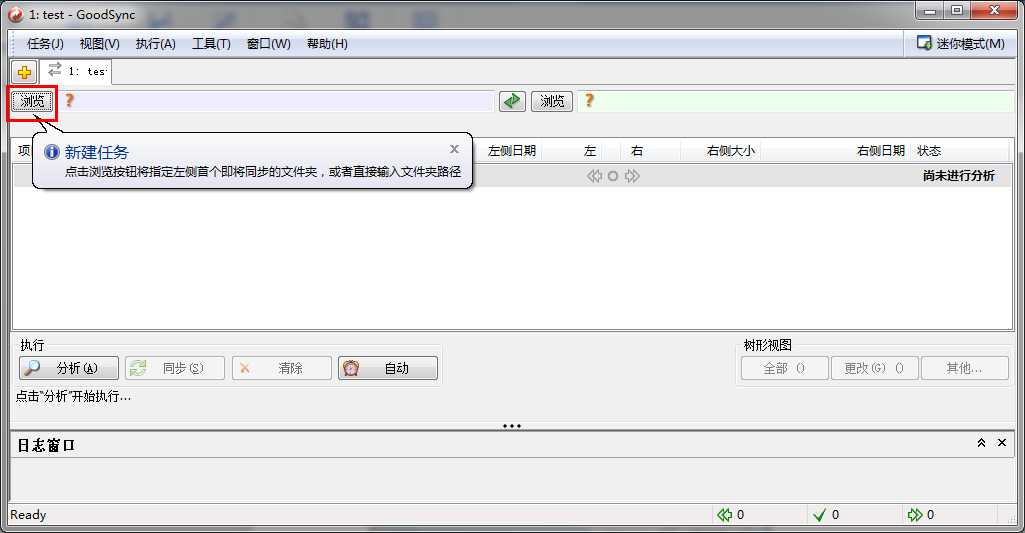Click the right folder path field
The height and width of the screenshot is (533, 1025).
796,101
